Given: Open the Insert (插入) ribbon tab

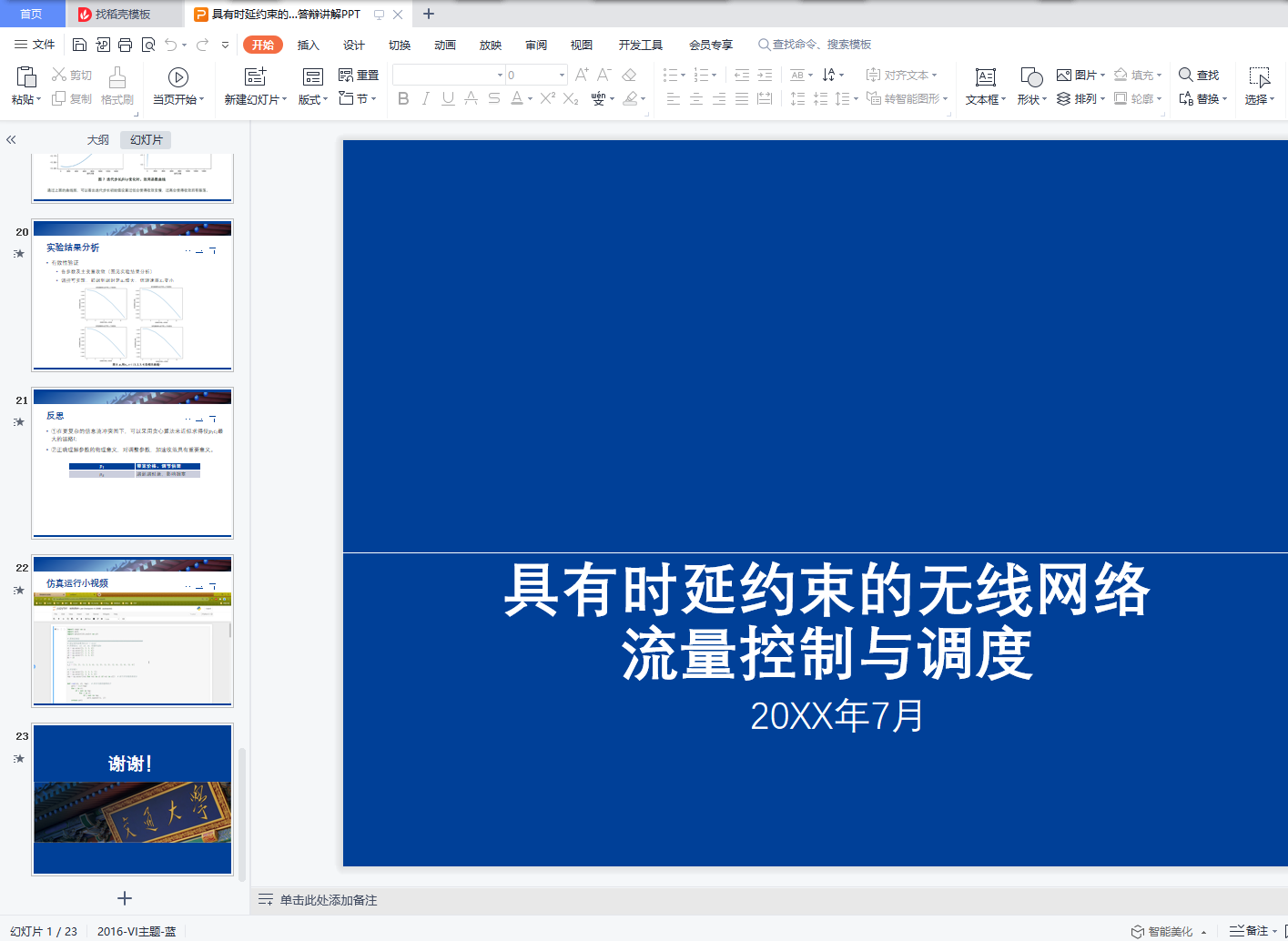Looking at the screenshot, I should click(x=309, y=45).
